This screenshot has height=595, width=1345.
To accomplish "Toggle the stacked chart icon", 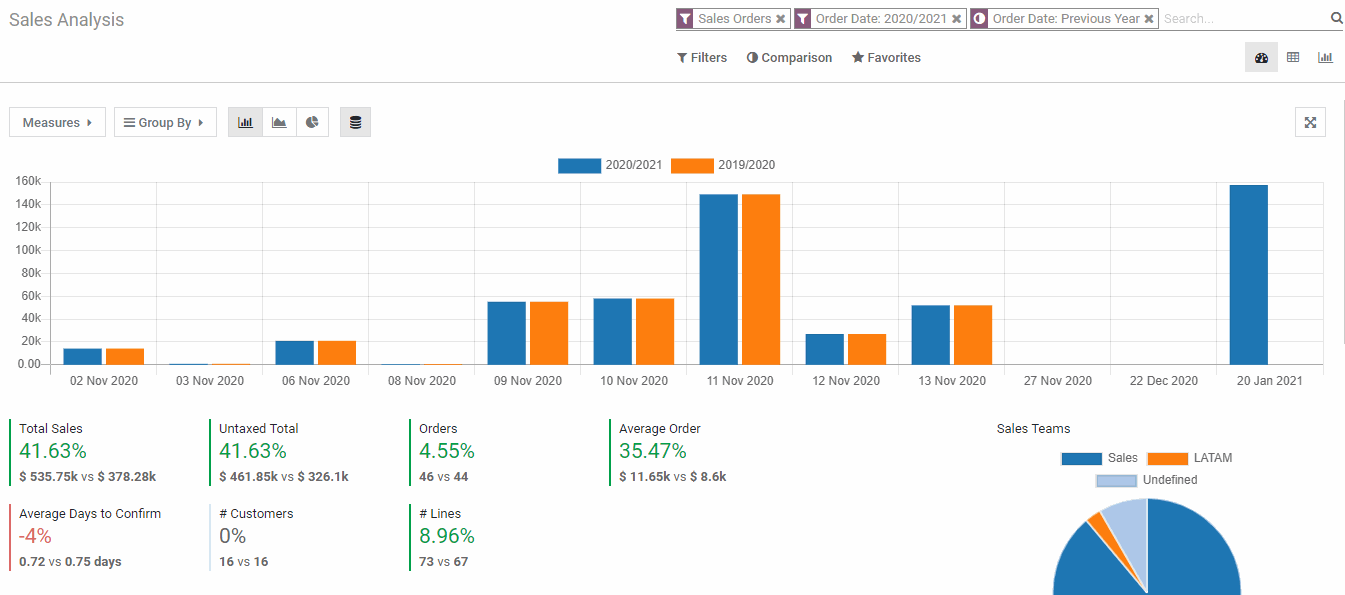I will pos(355,122).
